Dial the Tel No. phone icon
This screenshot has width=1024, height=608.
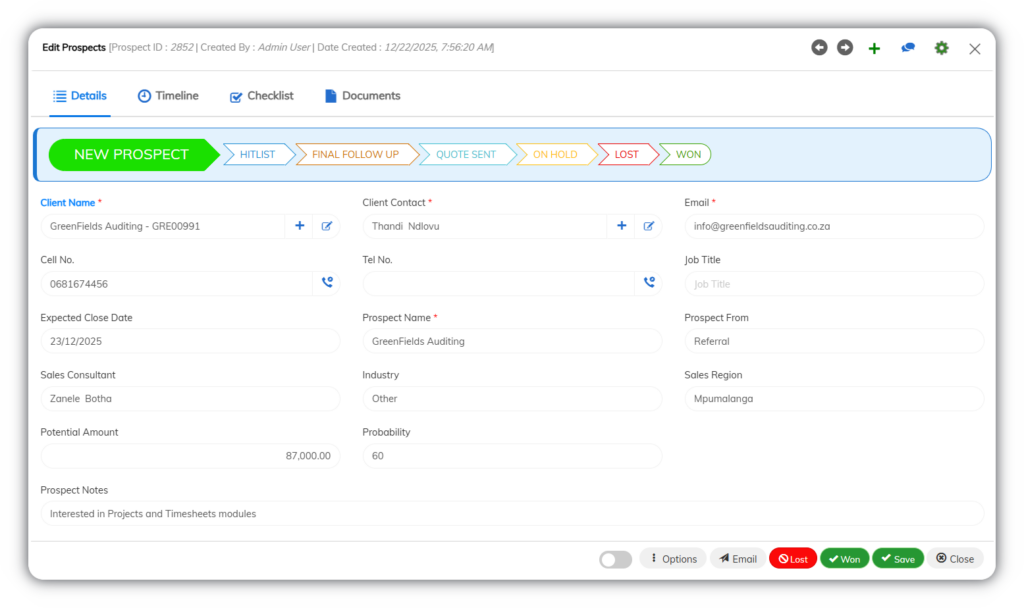click(648, 283)
